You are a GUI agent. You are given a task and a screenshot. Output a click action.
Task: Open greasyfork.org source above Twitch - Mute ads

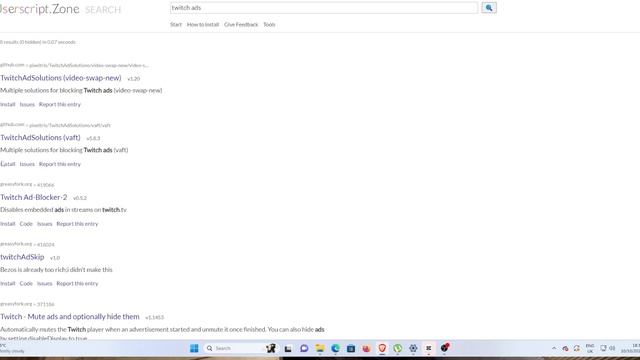(27, 304)
